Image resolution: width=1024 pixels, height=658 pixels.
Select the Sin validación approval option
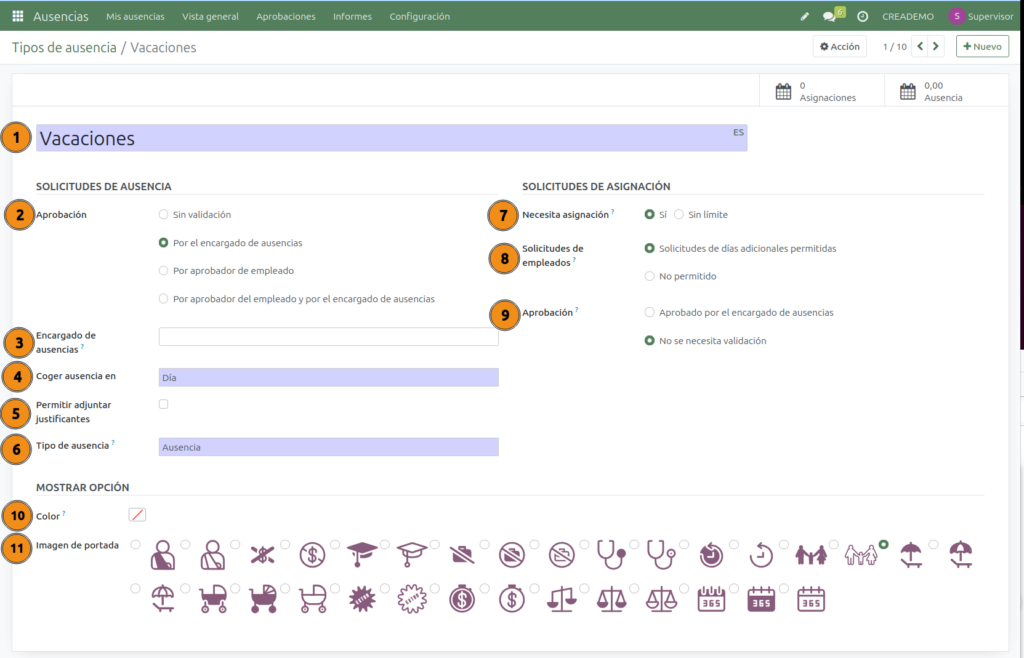coord(161,214)
